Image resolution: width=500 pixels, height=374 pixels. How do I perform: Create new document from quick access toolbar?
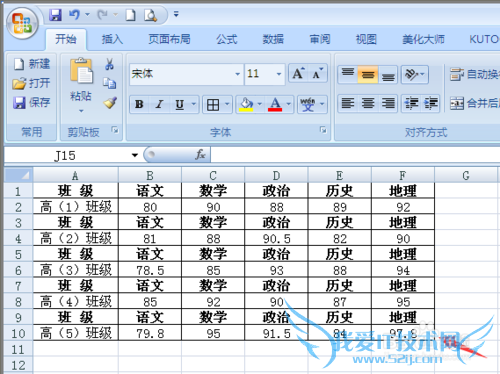pyautogui.click(x=130, y=15)
